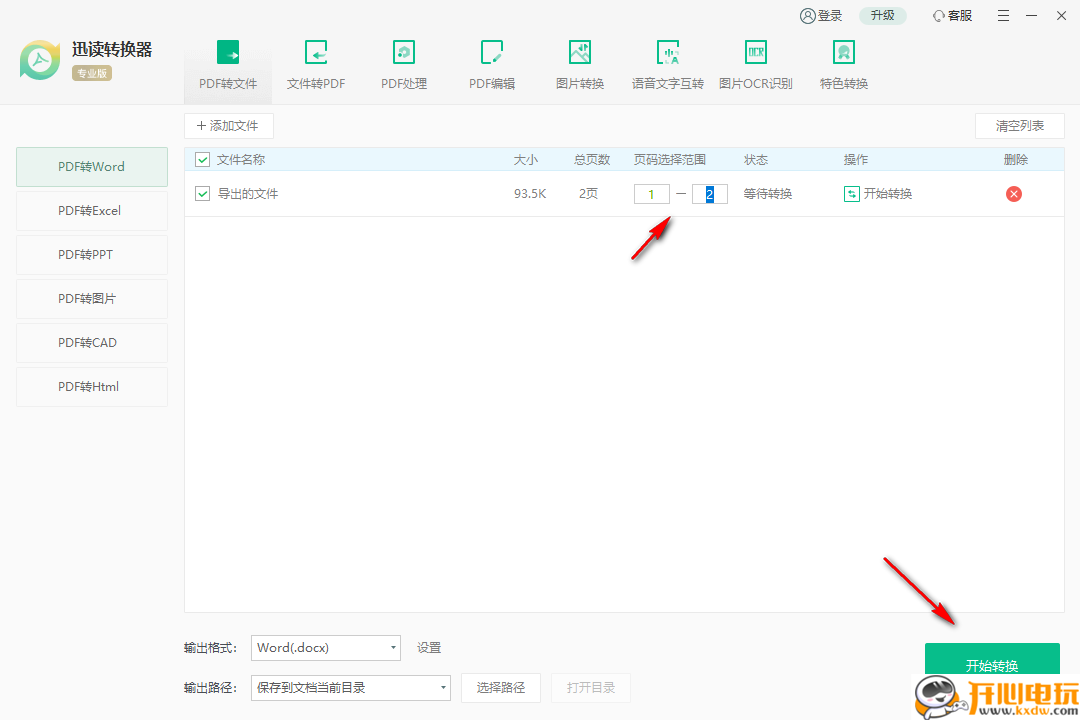Switch to 图片转换 mode
1080x720 pixels.
[579, 64]
